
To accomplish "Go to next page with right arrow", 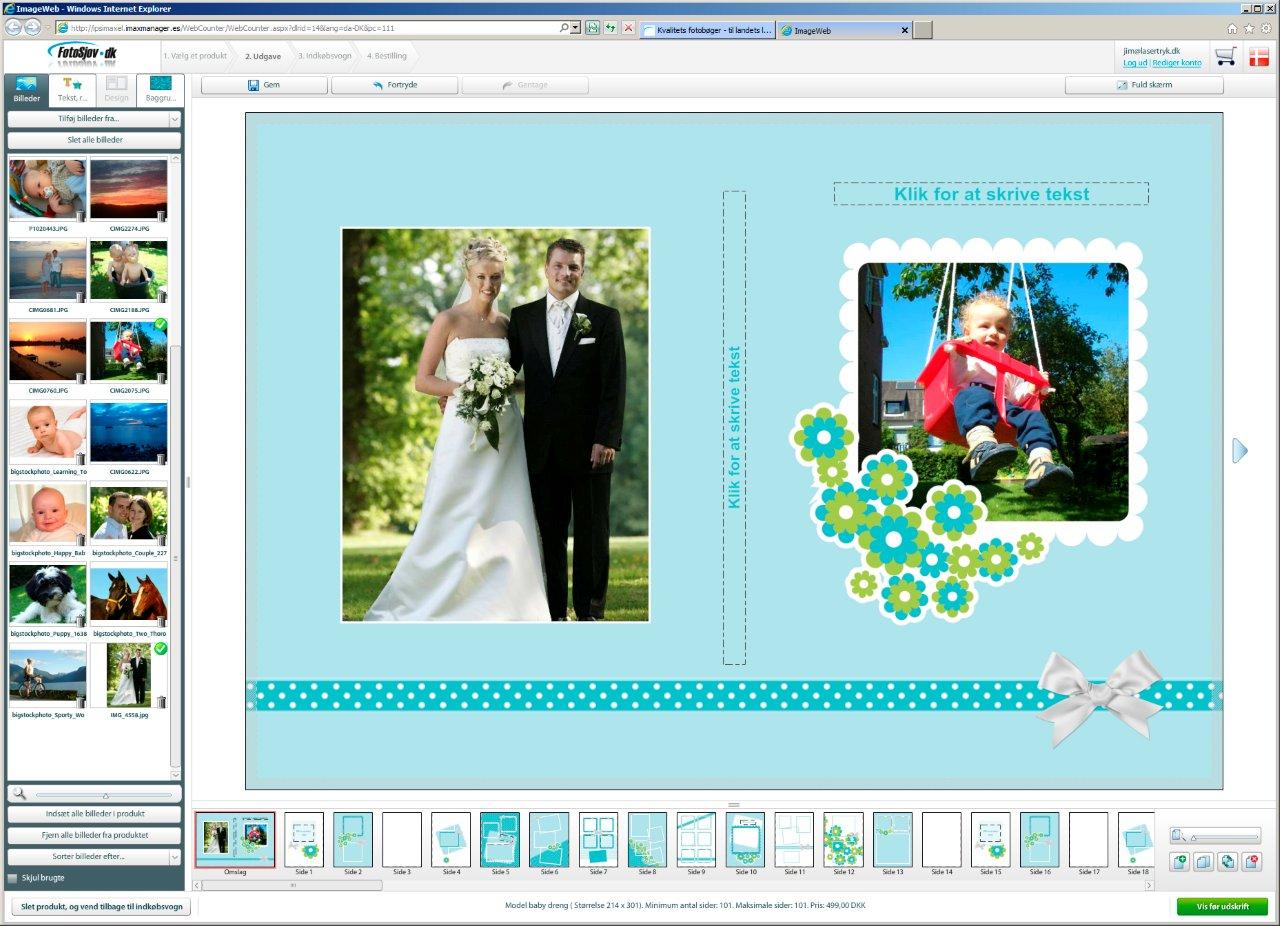I will [x=1240, y=451].
